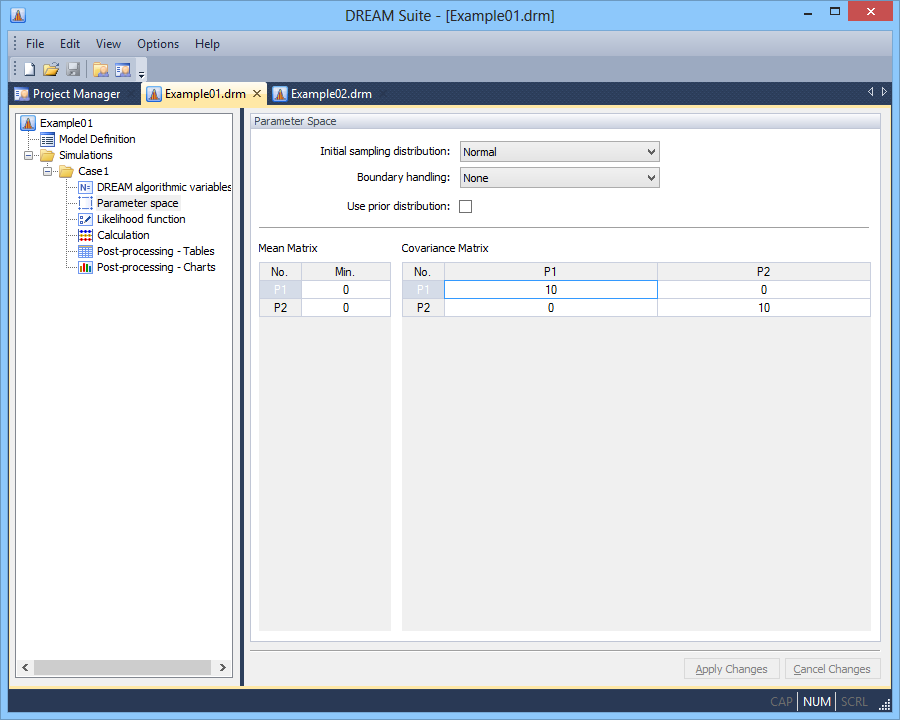This screenshot has width=900, height=720.
Task: Close the Example01.drm tab
Action: pos(257,94)
